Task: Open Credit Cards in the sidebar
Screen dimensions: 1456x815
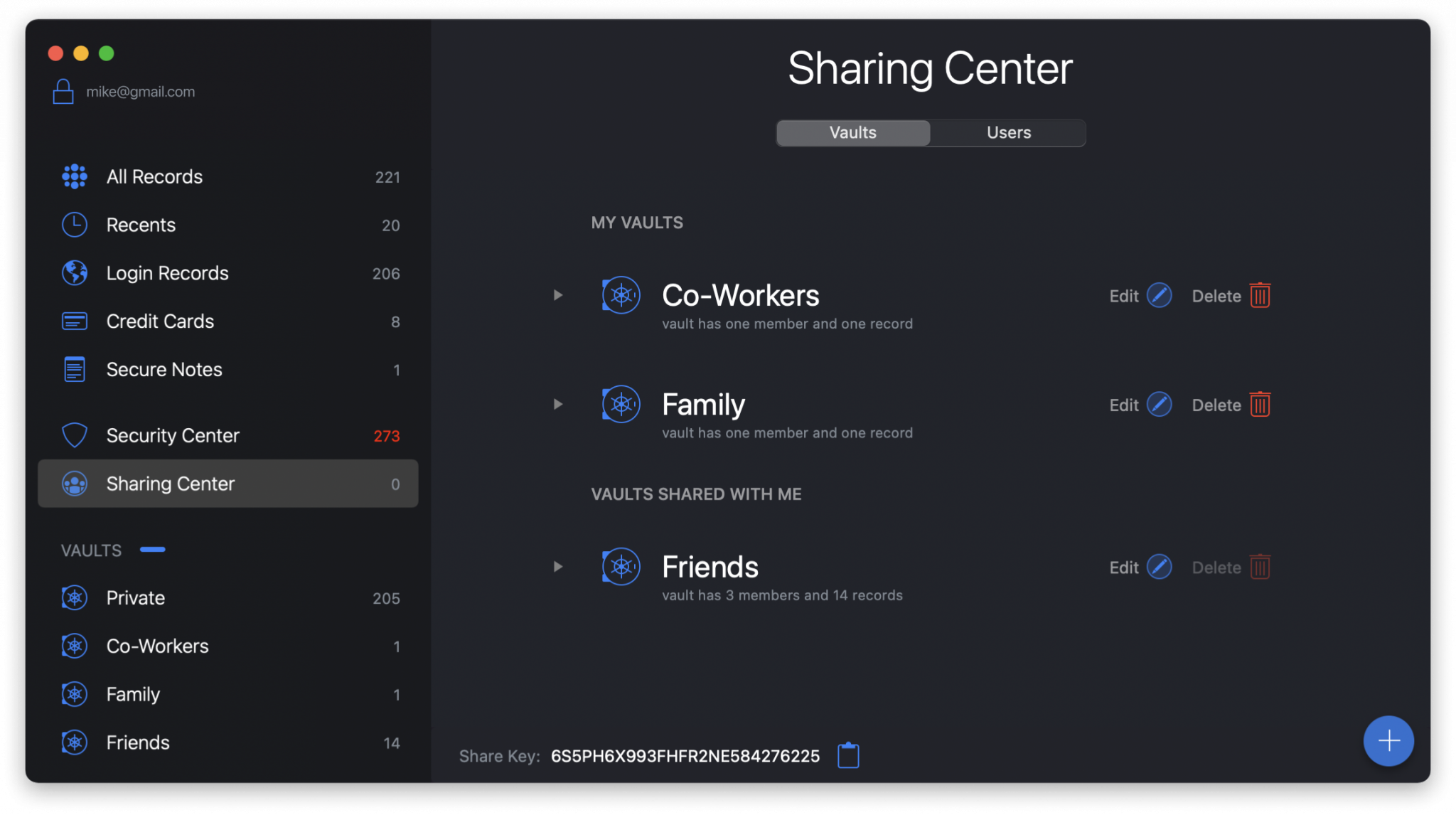Action: (x=160, y=321)
